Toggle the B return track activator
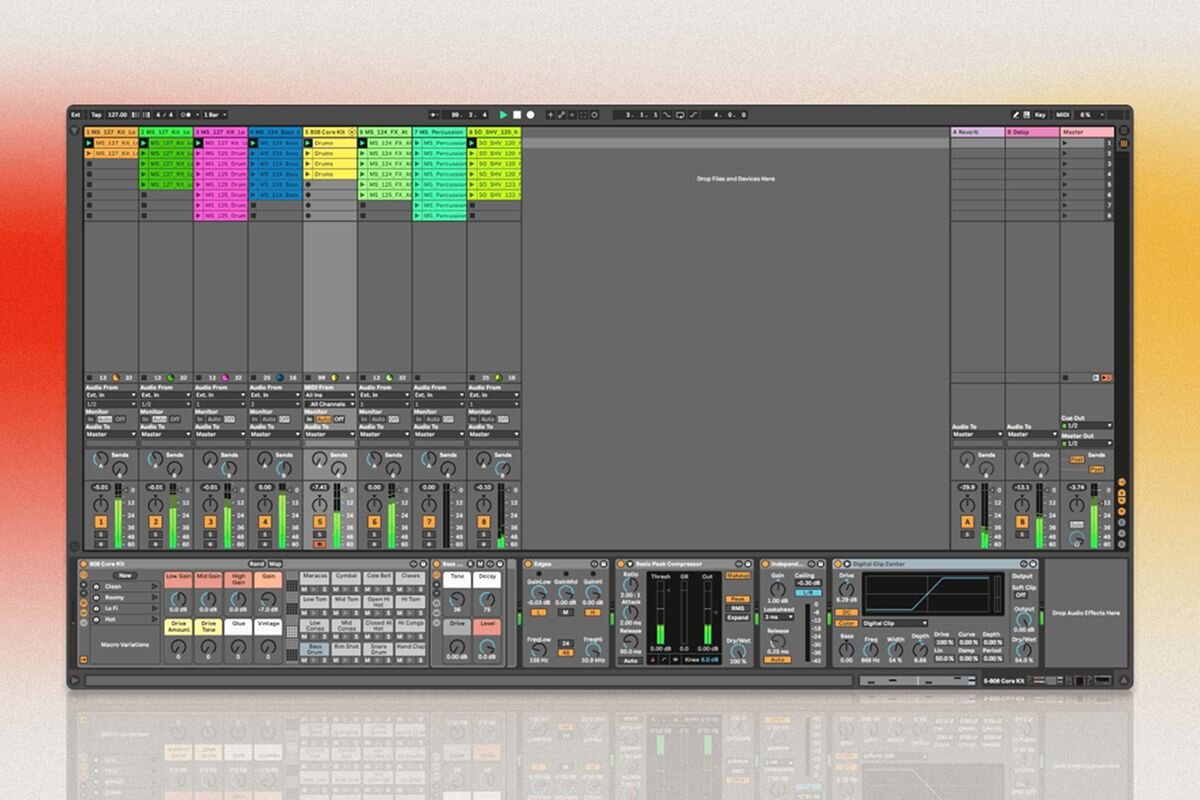The height and width of the screenshot is (800, 1200). tap(1022, 522)
